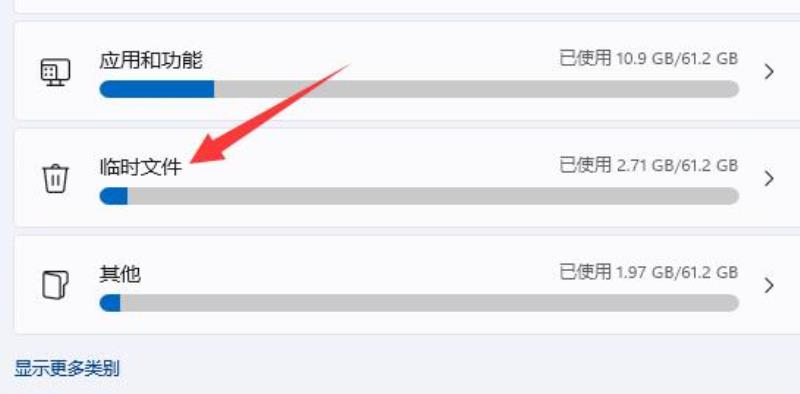Click the blue filled portion of 临时文件 bar

[113, 196]
